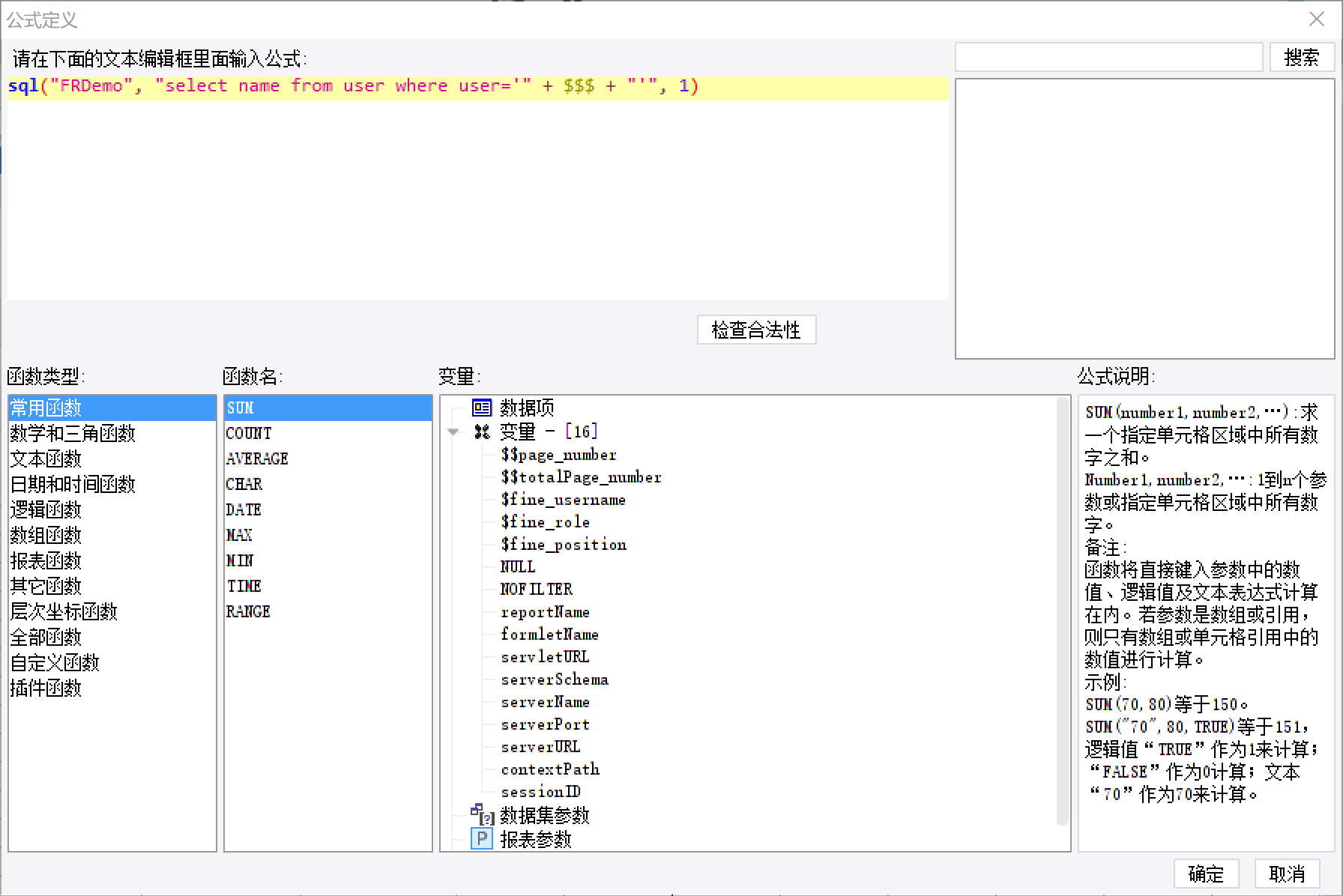
Task: Select 层次坐标函数 category
Action: point(112,612)
